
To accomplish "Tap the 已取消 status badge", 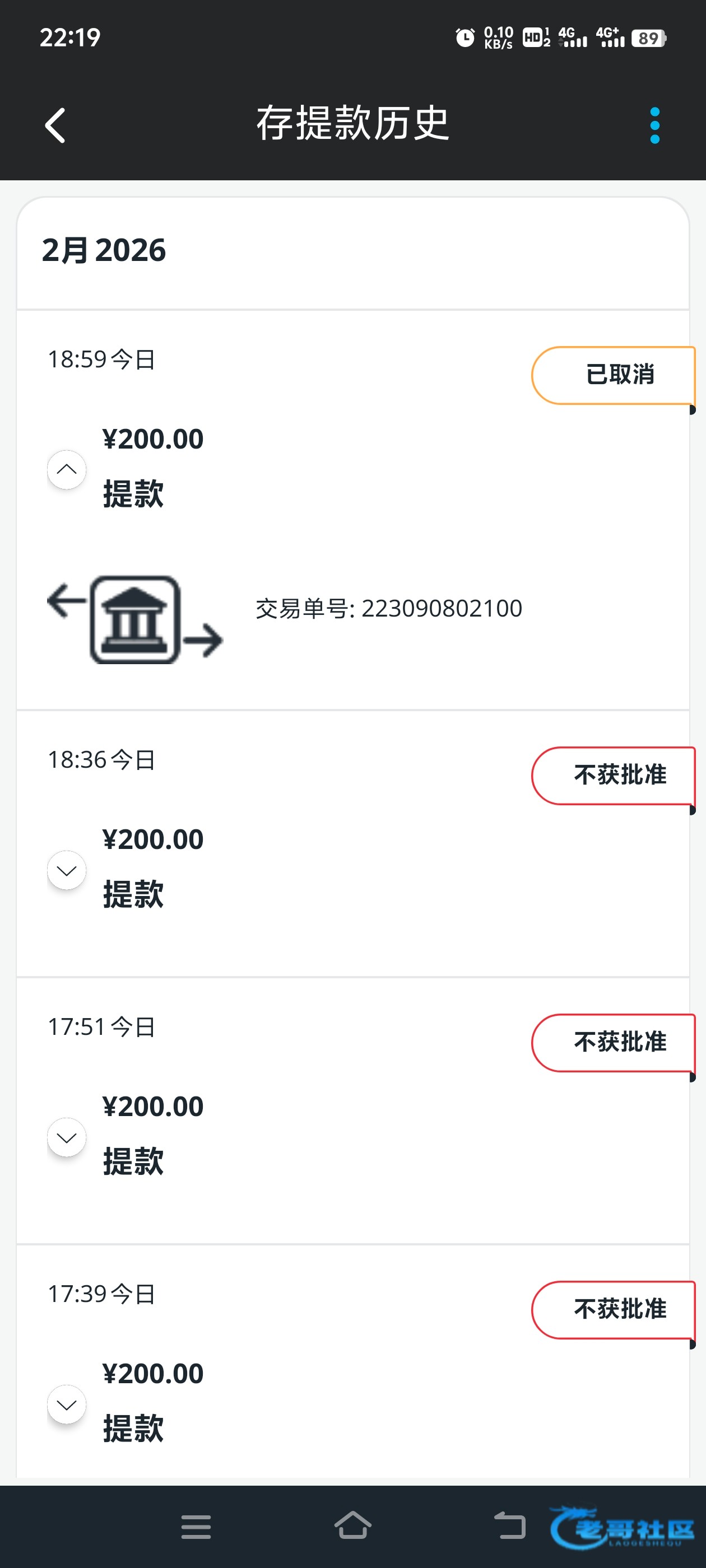I will (614, 375).
